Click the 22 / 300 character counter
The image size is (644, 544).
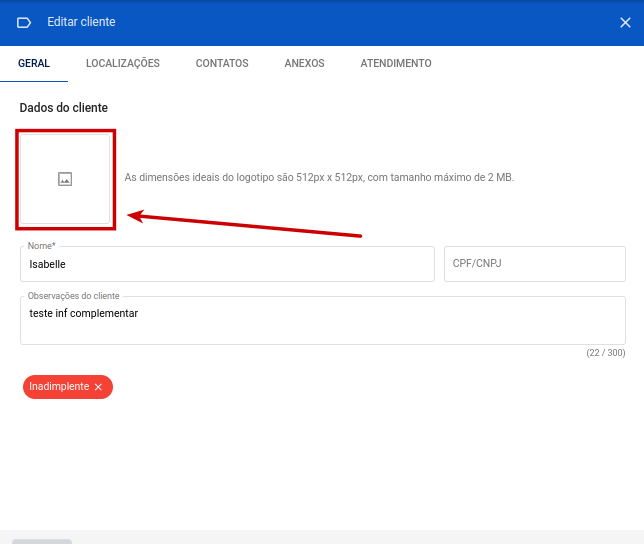605,353
